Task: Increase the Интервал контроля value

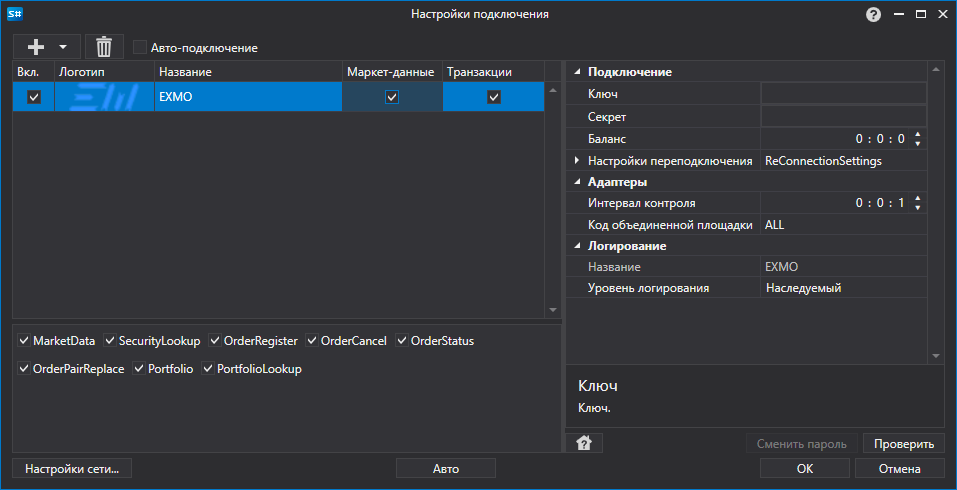Action: click(x=917, y=198)
